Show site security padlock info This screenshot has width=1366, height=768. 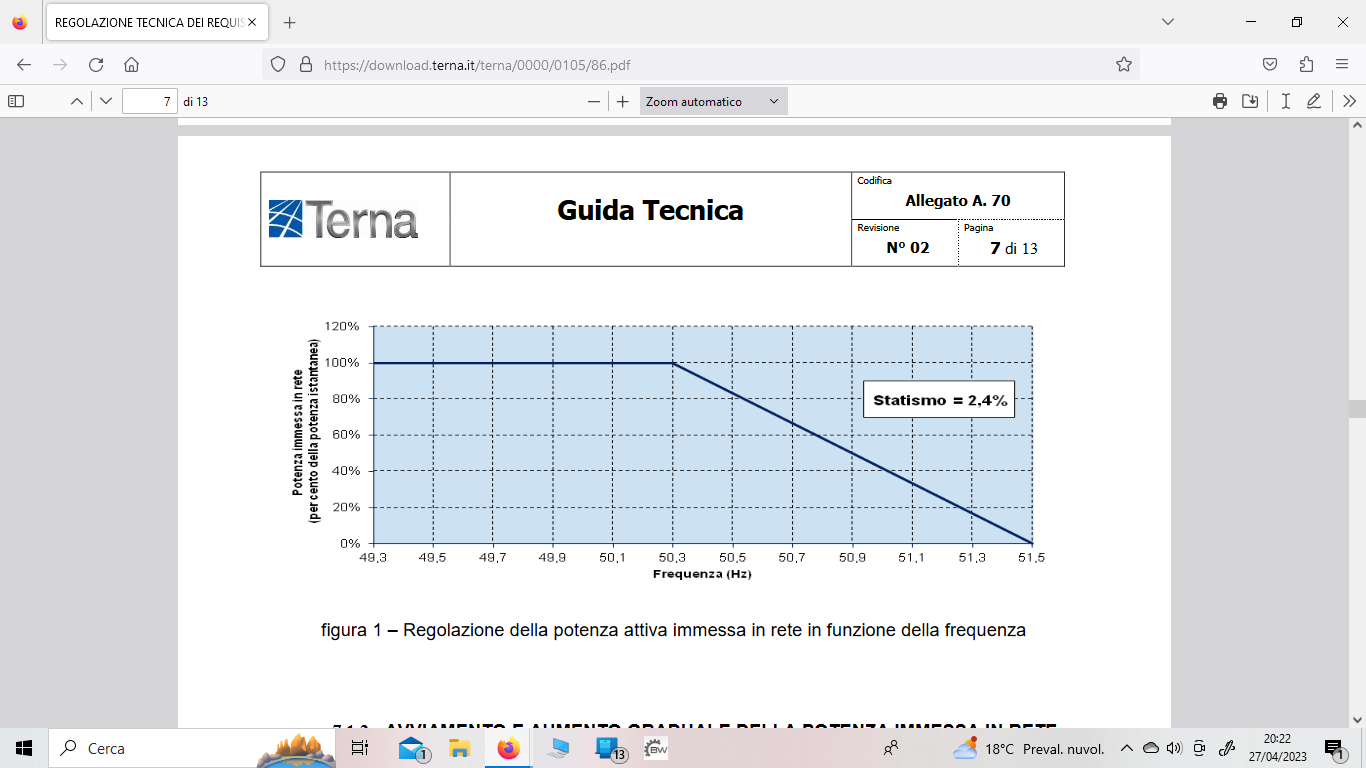coord(306,64)
